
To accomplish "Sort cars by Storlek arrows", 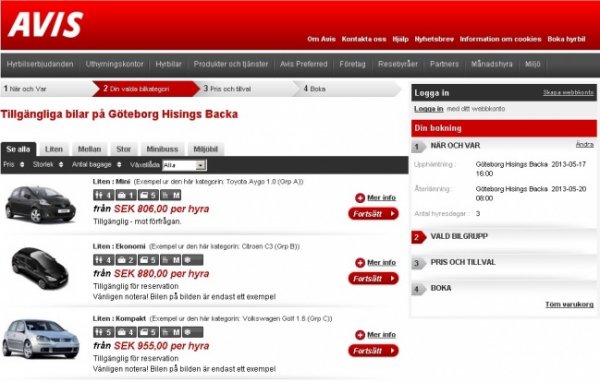I will (61, 165).
